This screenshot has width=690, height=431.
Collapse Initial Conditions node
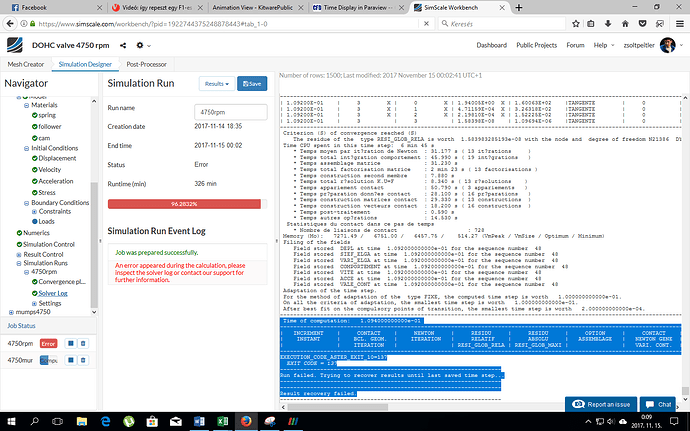(26, 148)
